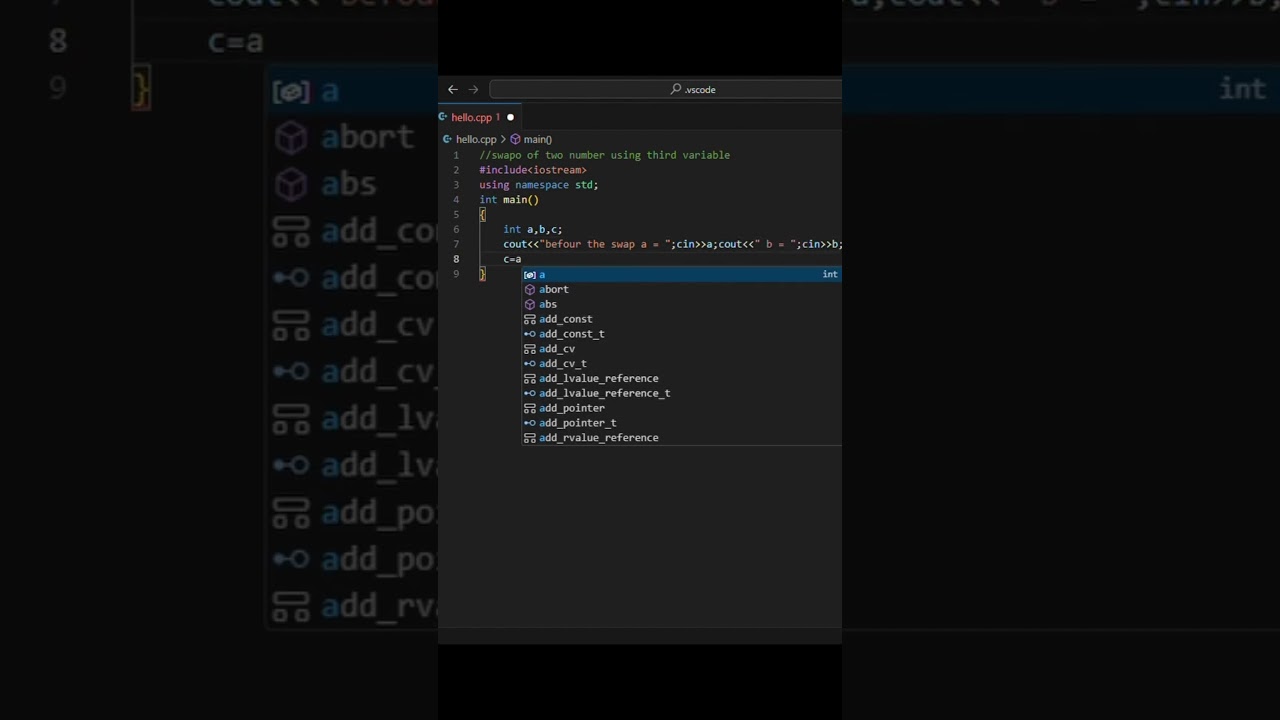Click line number 9 in the gutter
The image size is (1280, 720).
pos(456,274)
